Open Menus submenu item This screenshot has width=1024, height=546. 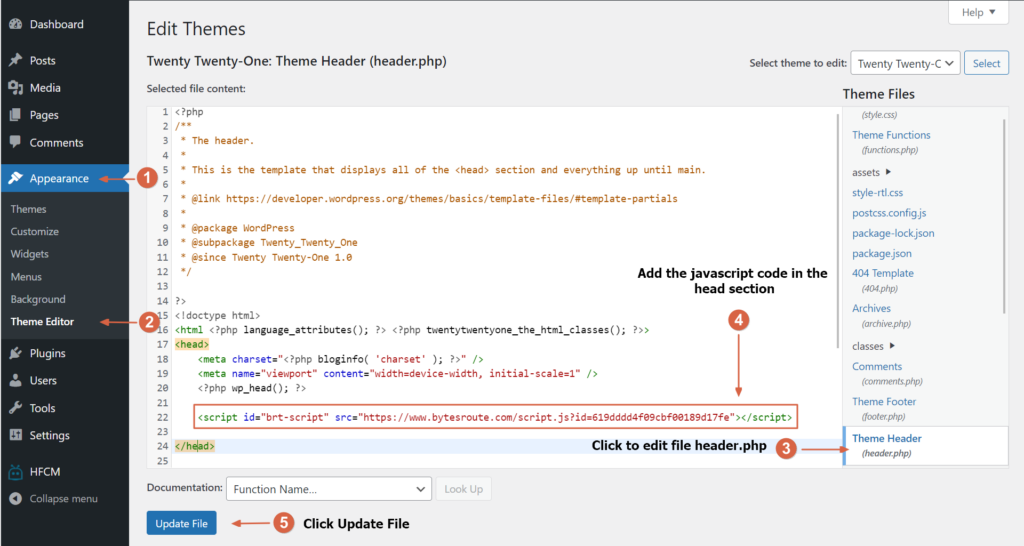click(26, 276)
